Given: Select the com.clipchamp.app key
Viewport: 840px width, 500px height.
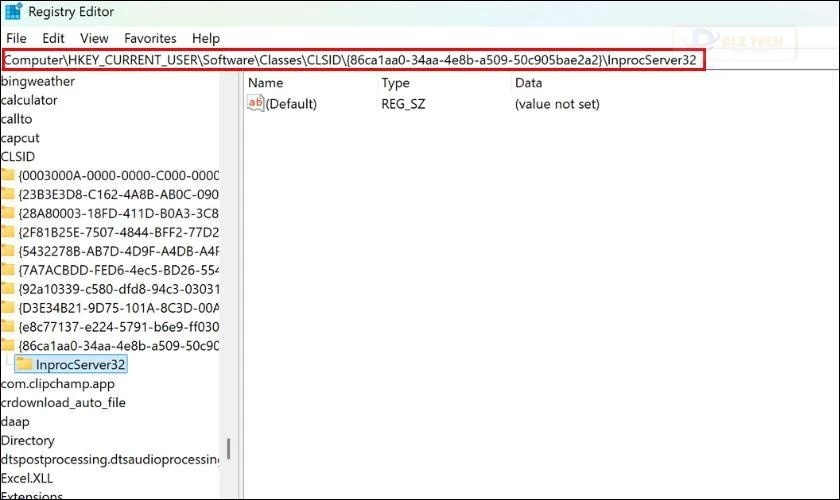Looking at the screenshot, I should tap(57, 384).
